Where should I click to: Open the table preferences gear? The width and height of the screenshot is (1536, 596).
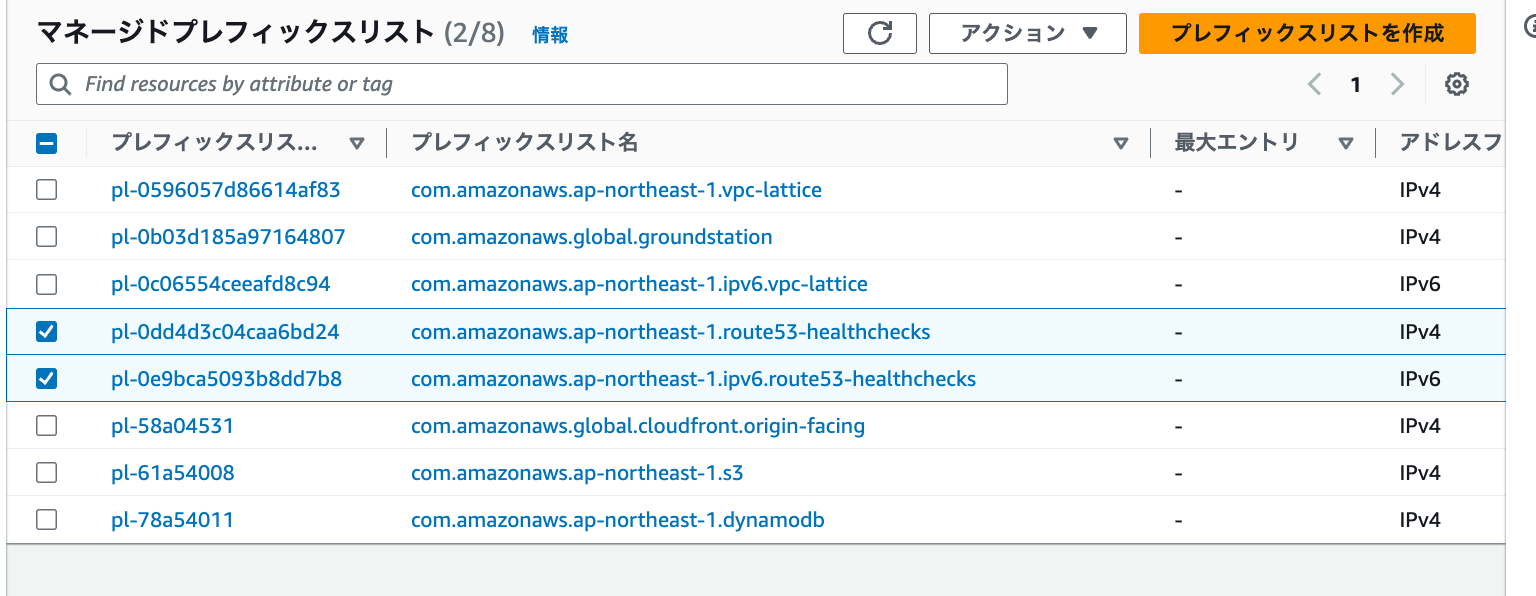[x=1457, y=84]
